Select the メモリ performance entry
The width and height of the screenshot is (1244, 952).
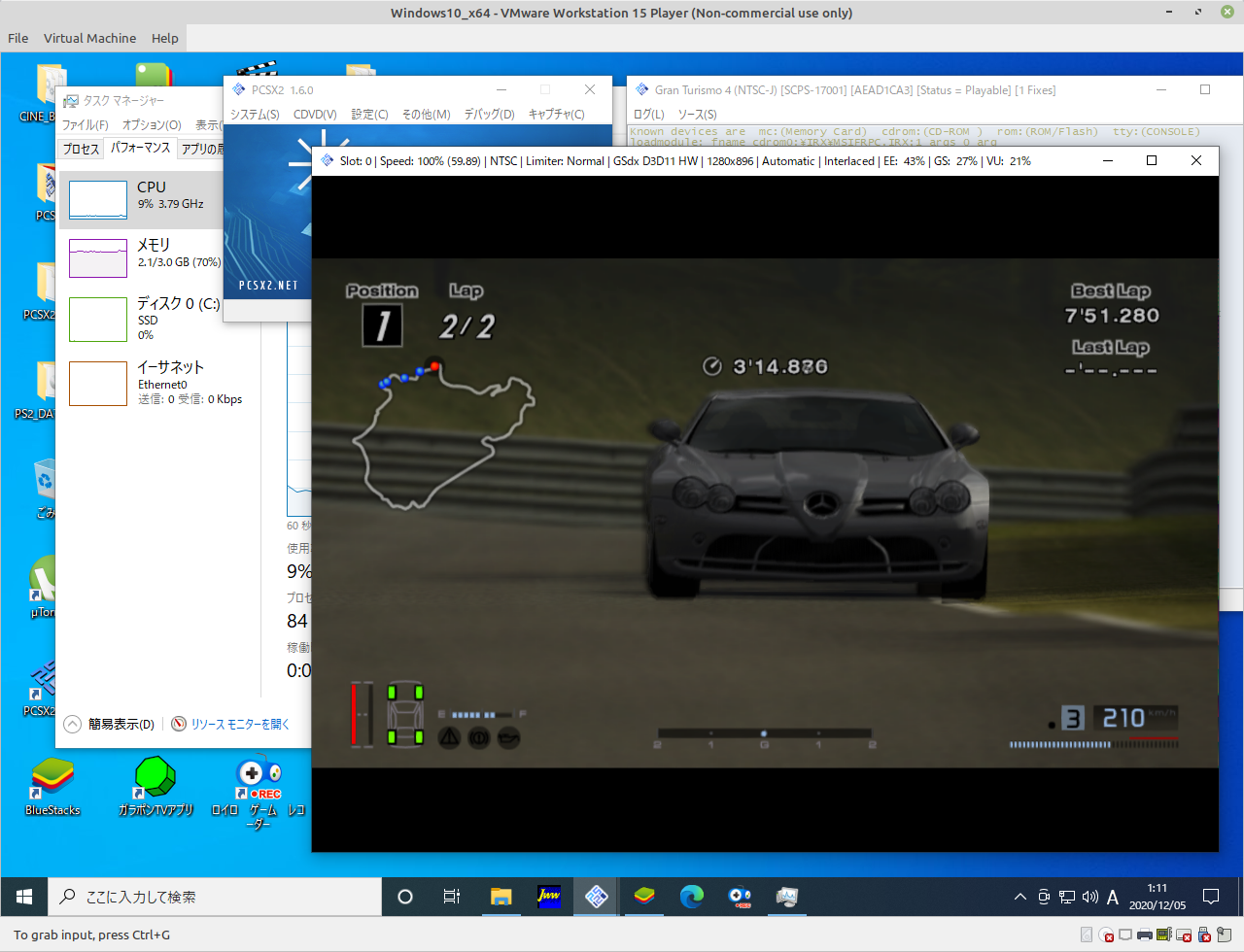pyautogui.click(x=142, y=257)
